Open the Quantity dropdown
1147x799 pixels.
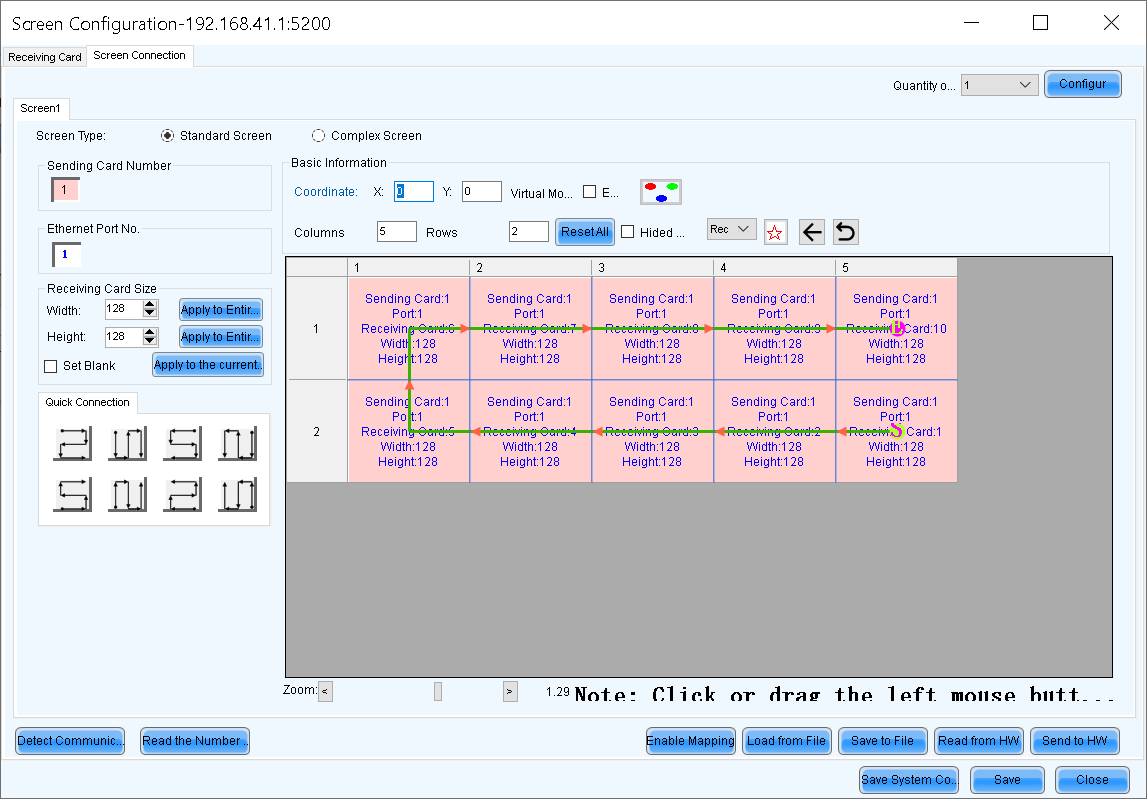point(999,85)
